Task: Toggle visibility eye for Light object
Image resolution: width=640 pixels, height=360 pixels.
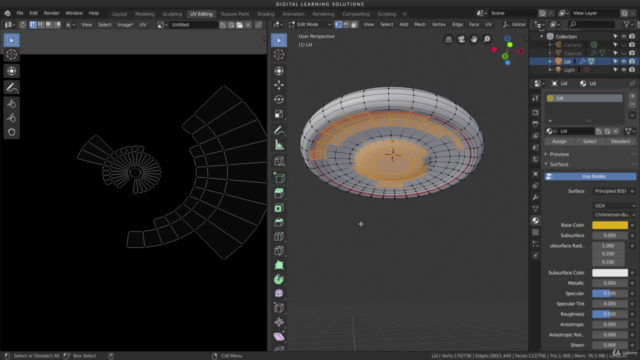Action: 624,70
